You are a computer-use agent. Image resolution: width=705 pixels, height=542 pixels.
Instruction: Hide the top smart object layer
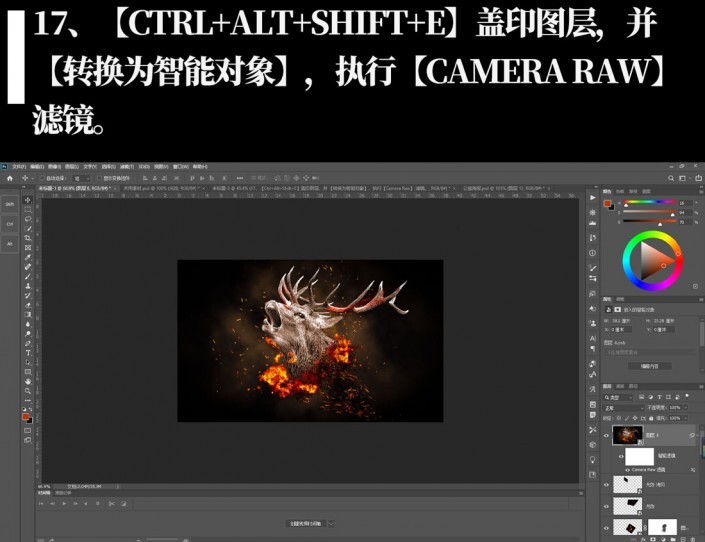pyautogui.click(x=606, y=435)
